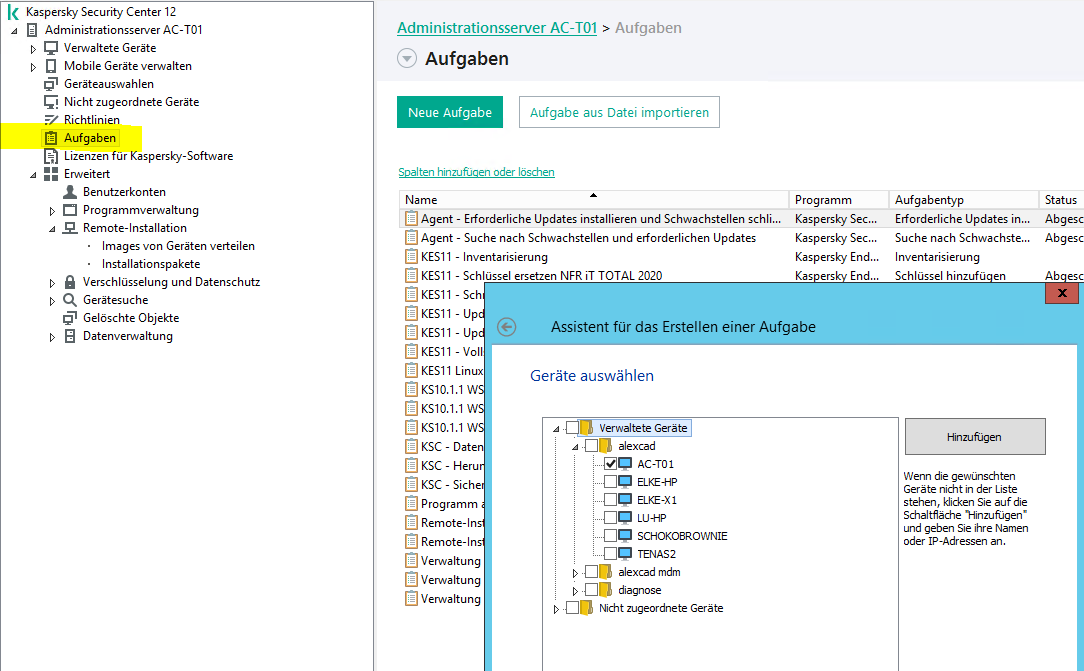
Task: Select Images von Geräten verteilen tree item
Action: tap(178, 245)
